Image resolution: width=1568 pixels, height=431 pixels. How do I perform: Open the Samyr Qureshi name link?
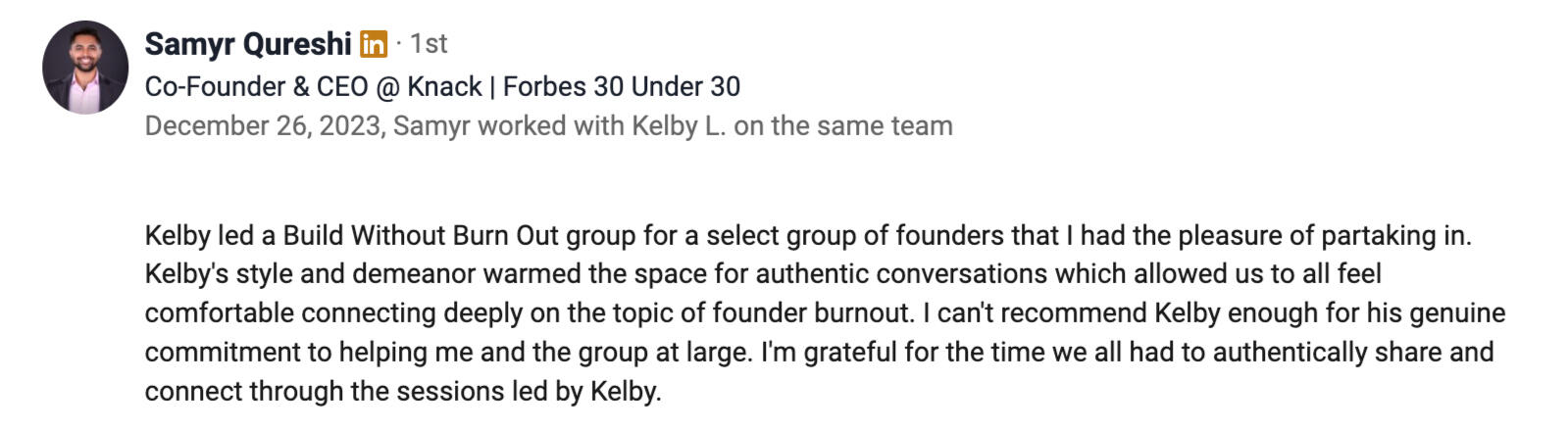click(x=247, y=44)
